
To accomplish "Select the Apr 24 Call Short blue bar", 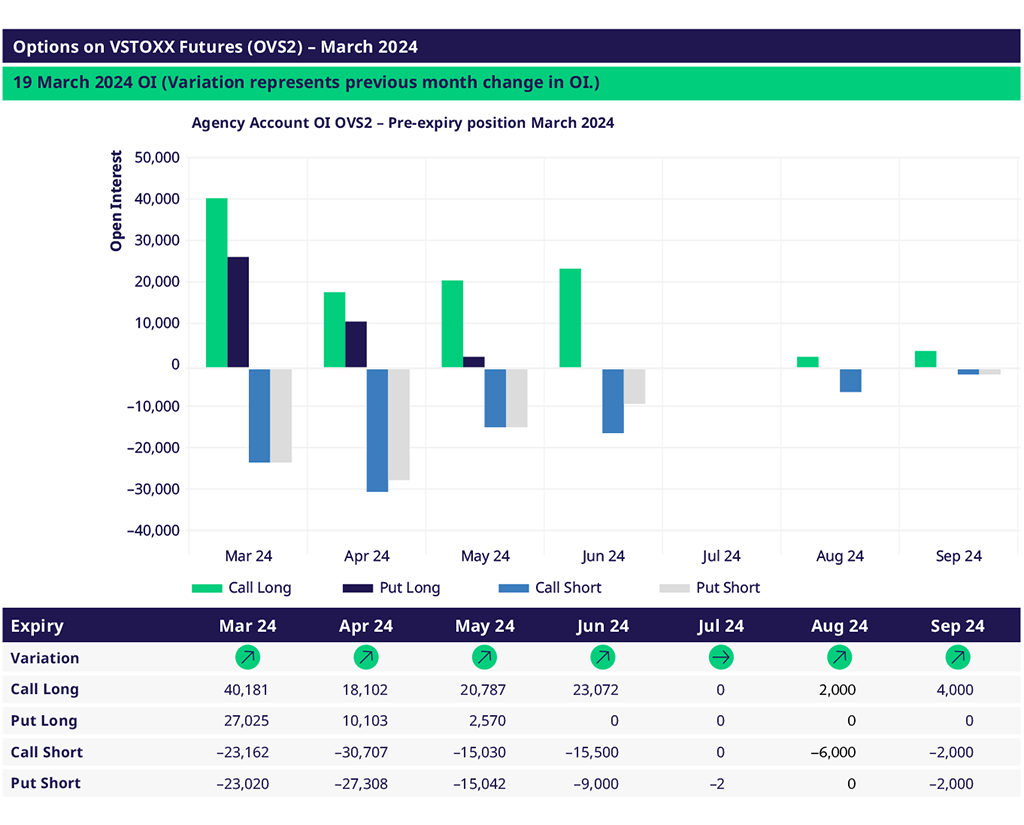I will 377,430.
